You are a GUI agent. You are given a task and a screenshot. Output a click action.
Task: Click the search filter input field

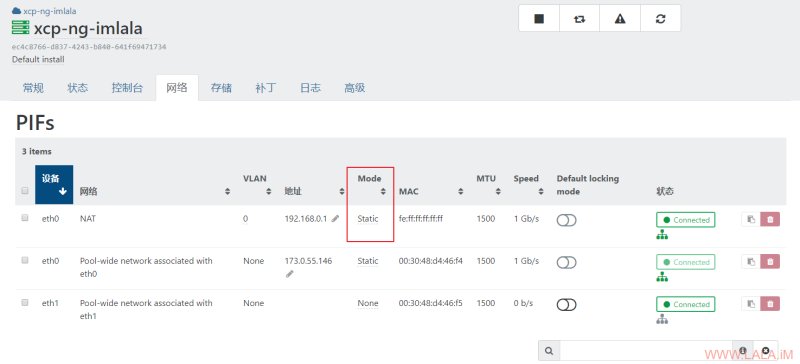click(646, 351)
